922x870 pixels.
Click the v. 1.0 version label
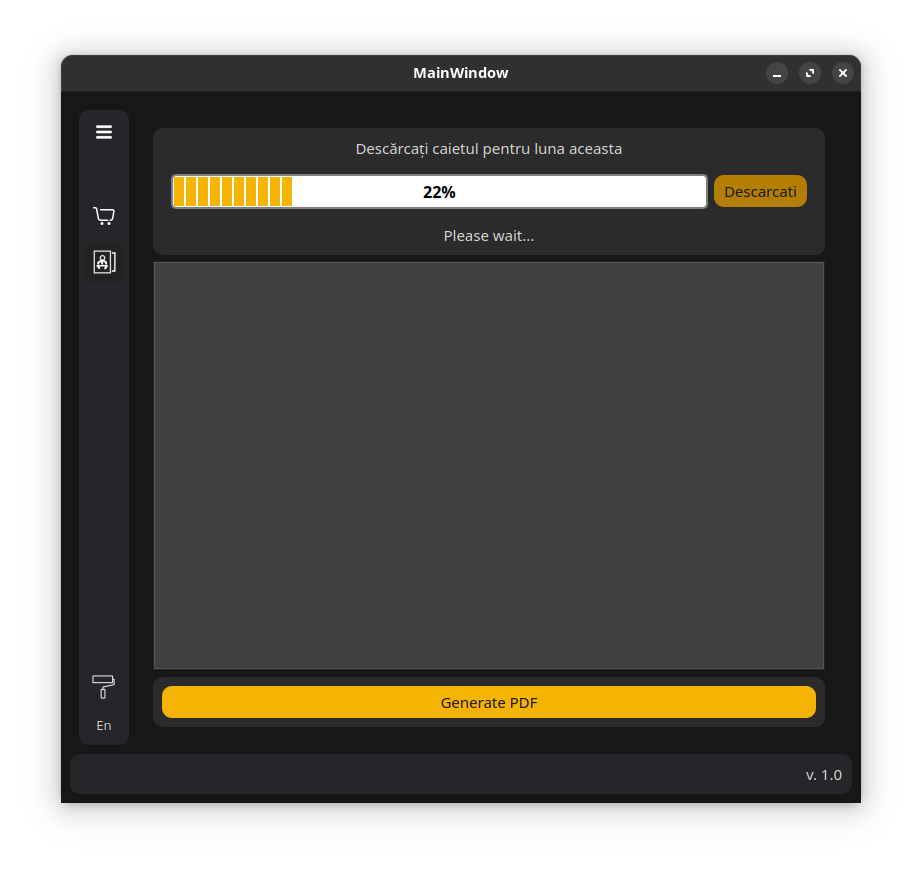click(x=824, y=774)
